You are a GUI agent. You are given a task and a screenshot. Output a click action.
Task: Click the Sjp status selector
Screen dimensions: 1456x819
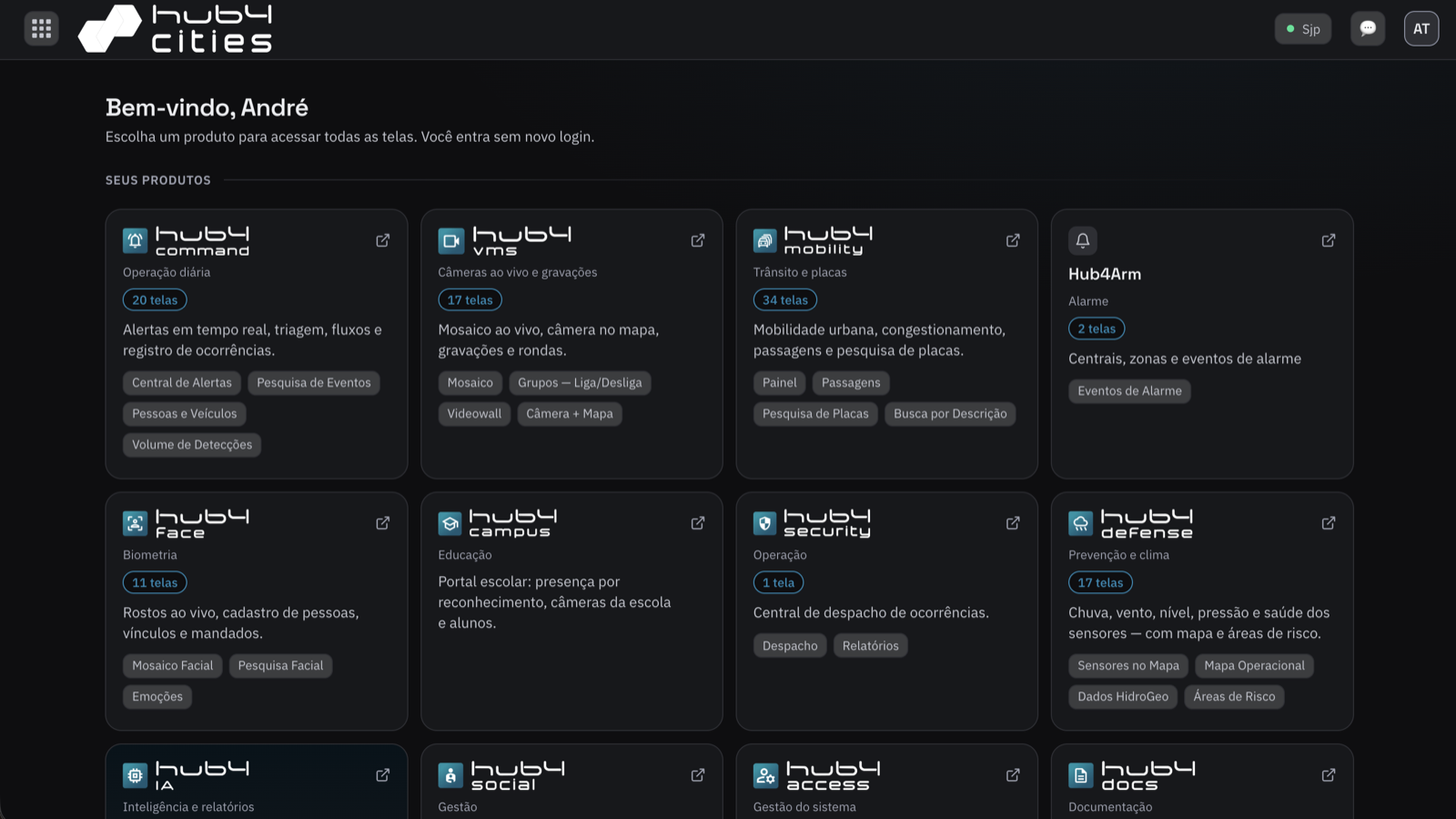(x=1303, y=29)
